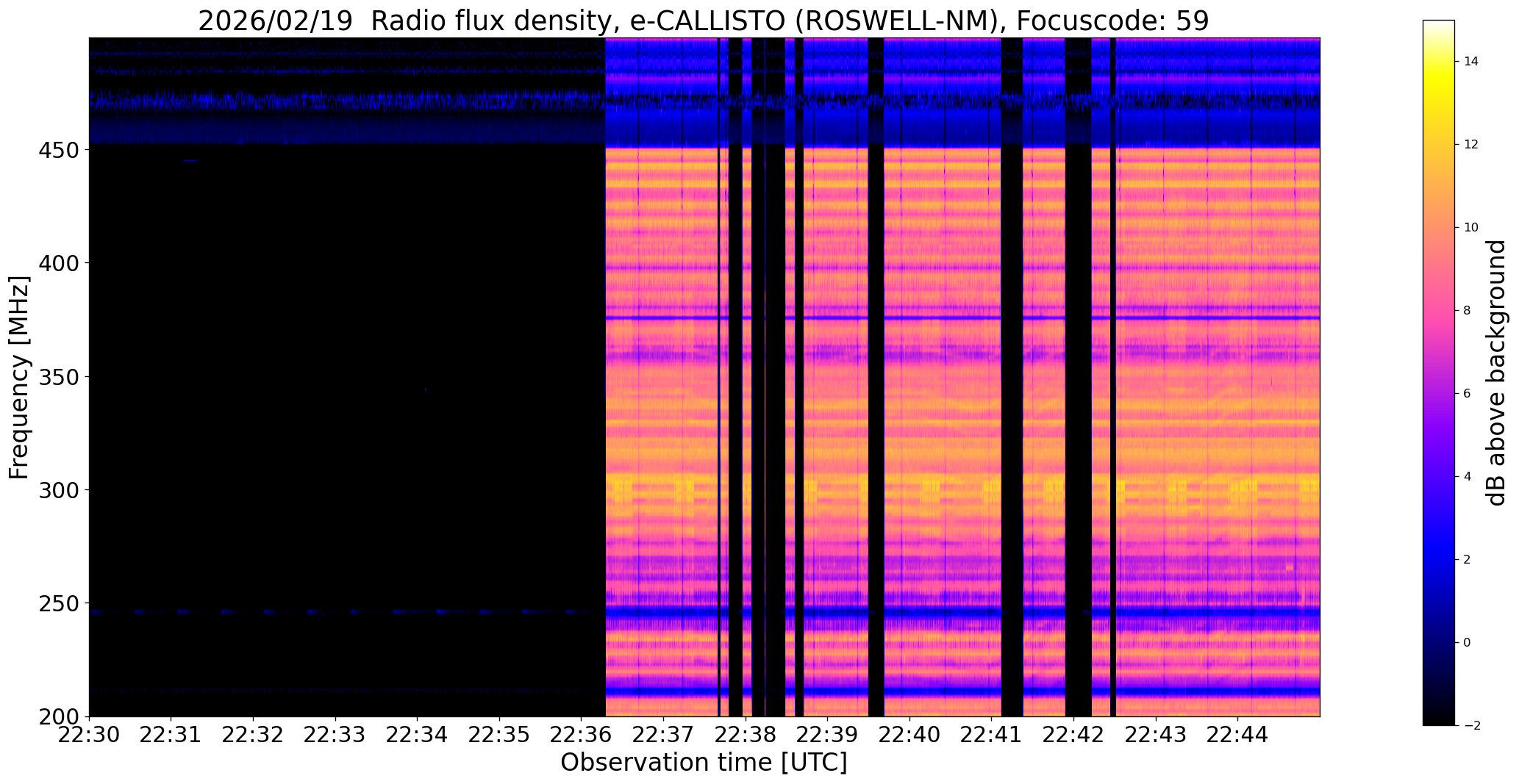Click the colorbar tick label 6
The width and height of the screenshot is (1519, 784).
point(1467,394)
